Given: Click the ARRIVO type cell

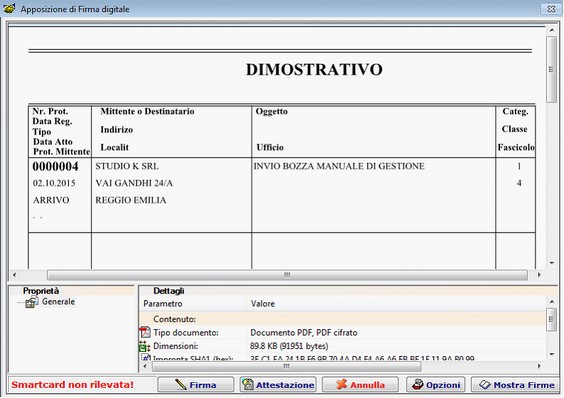Looking at the screenshot, I should click(x=51, y=200).
